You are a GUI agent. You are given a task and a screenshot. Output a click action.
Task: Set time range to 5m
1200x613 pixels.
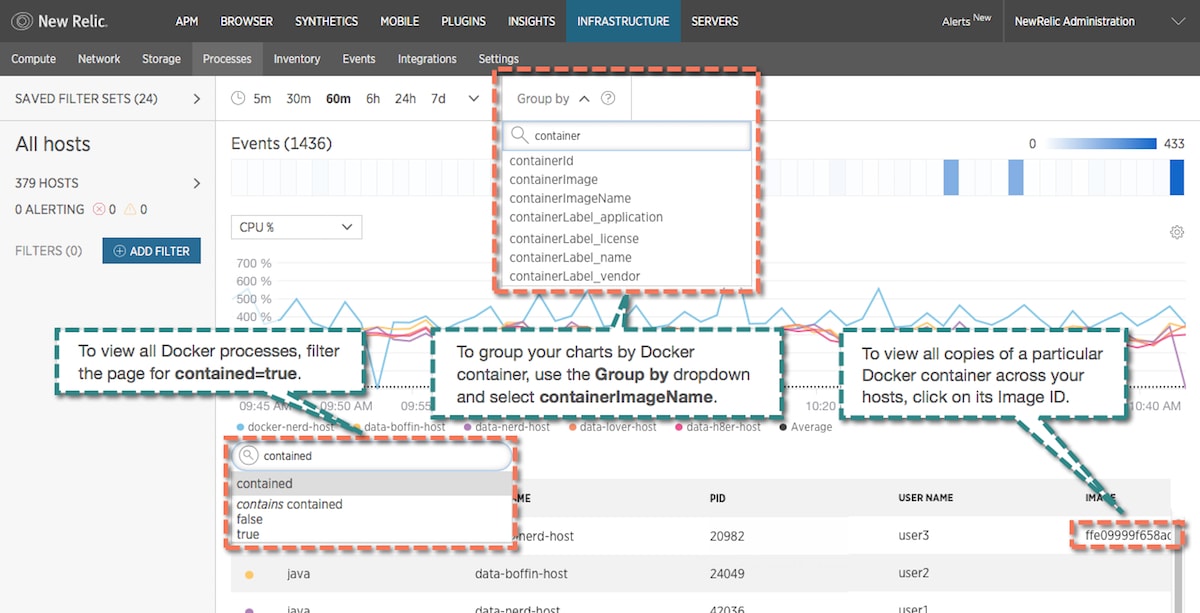pyautogui.click(x=262, y=99)
